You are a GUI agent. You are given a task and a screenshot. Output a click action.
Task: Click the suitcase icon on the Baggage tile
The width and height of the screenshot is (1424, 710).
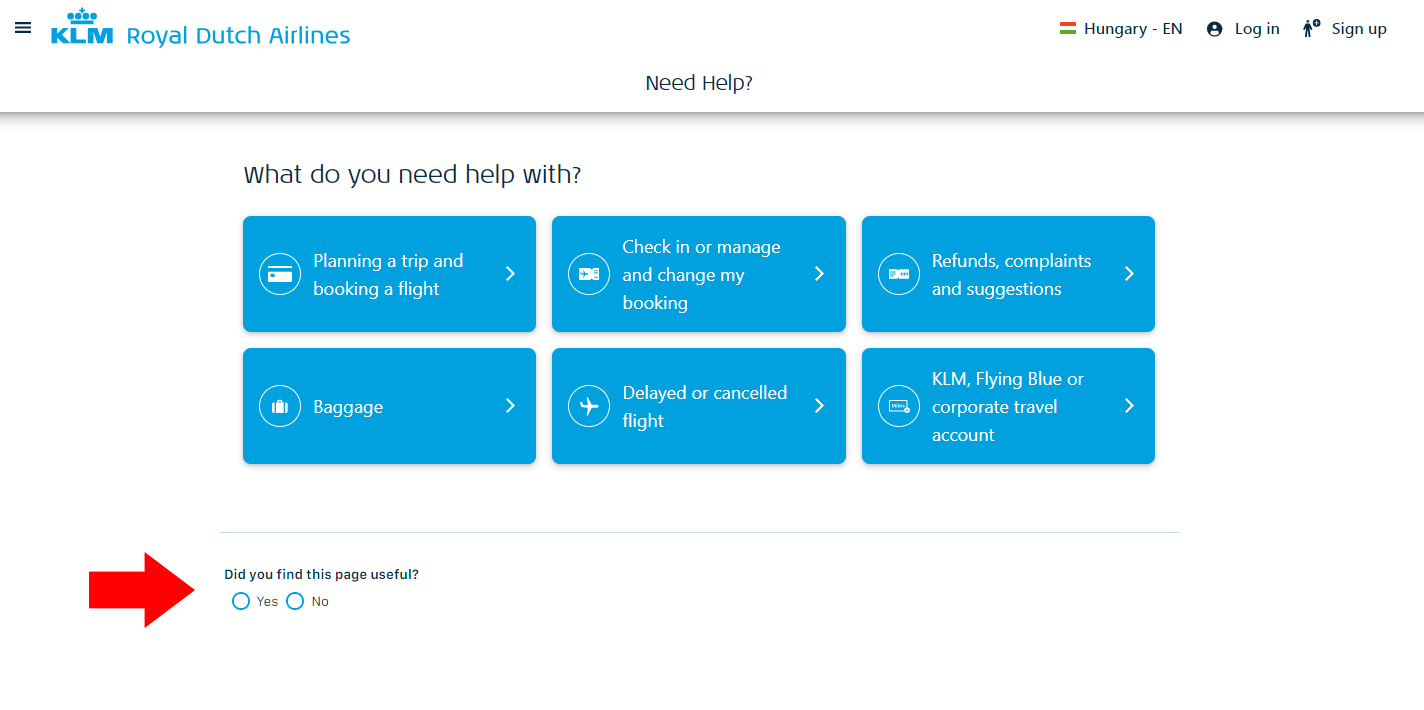pos(280,406)
